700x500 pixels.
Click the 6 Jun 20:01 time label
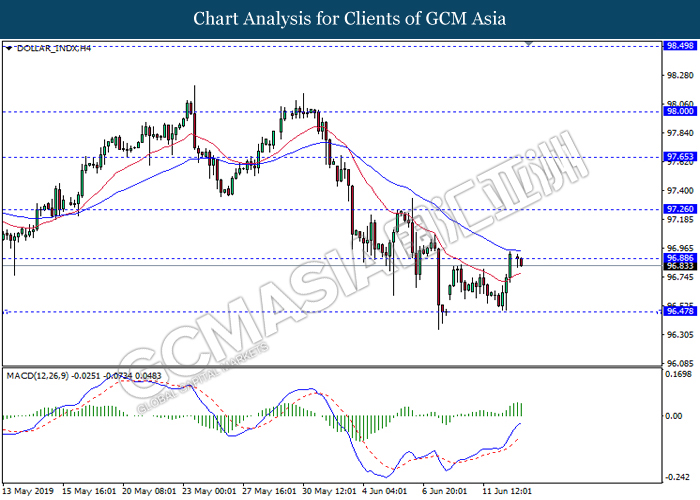click(445, 491)
